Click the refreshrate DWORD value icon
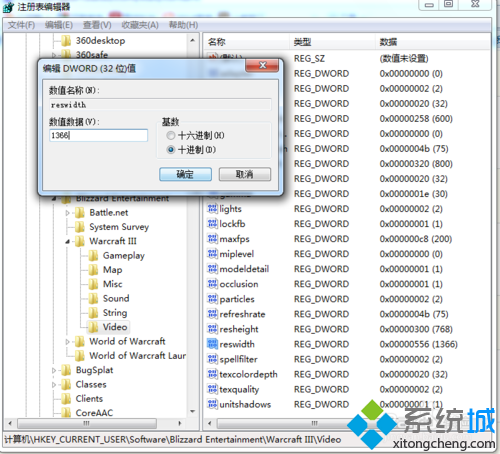The width and height of the screenshot is (500, 454). [212, 314]
